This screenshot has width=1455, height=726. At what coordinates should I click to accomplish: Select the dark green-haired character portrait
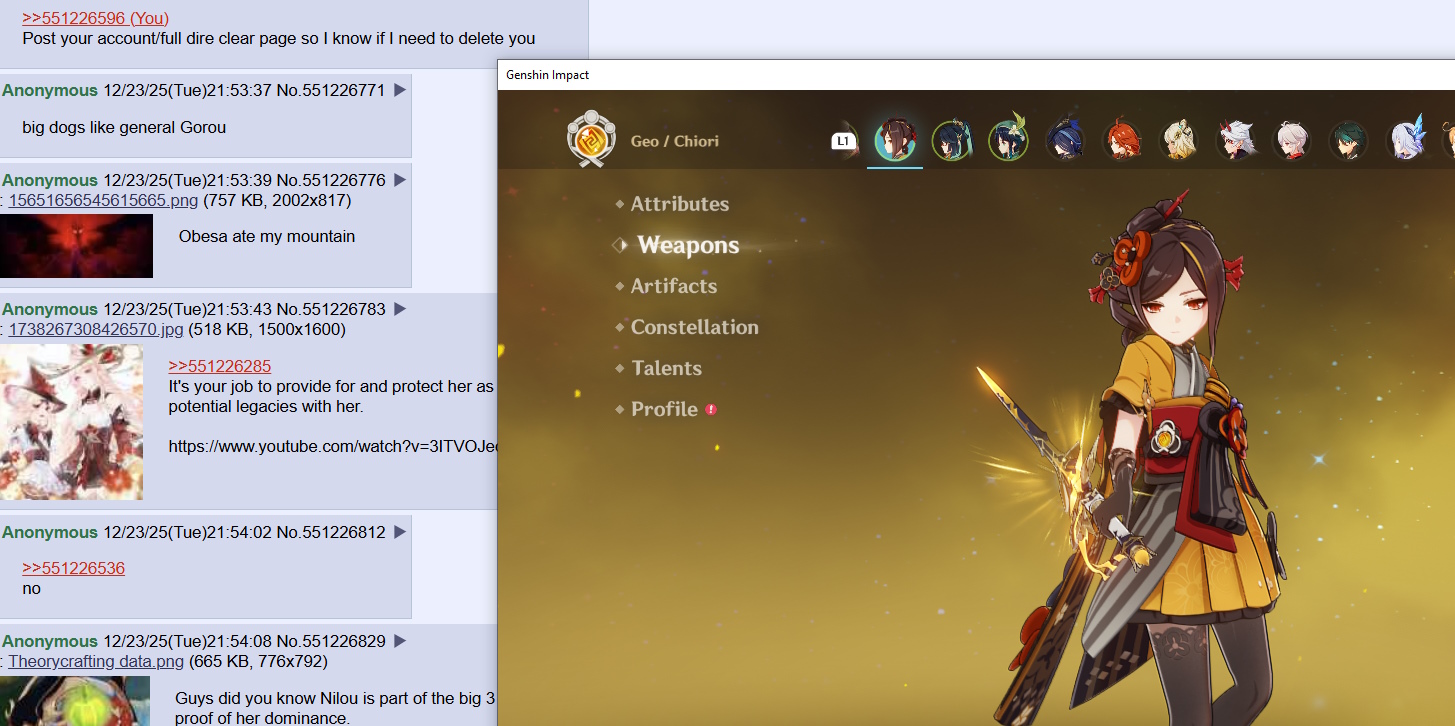[1348, 141]
